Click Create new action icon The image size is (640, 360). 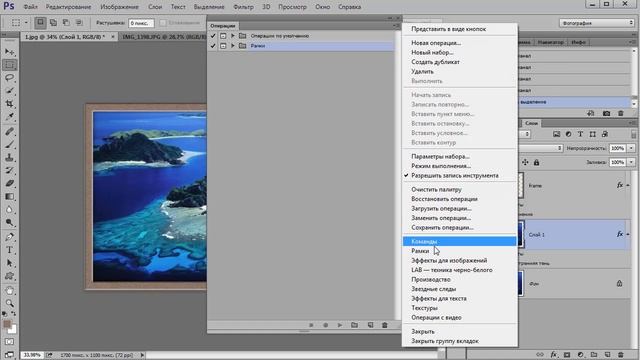(370, 325)
